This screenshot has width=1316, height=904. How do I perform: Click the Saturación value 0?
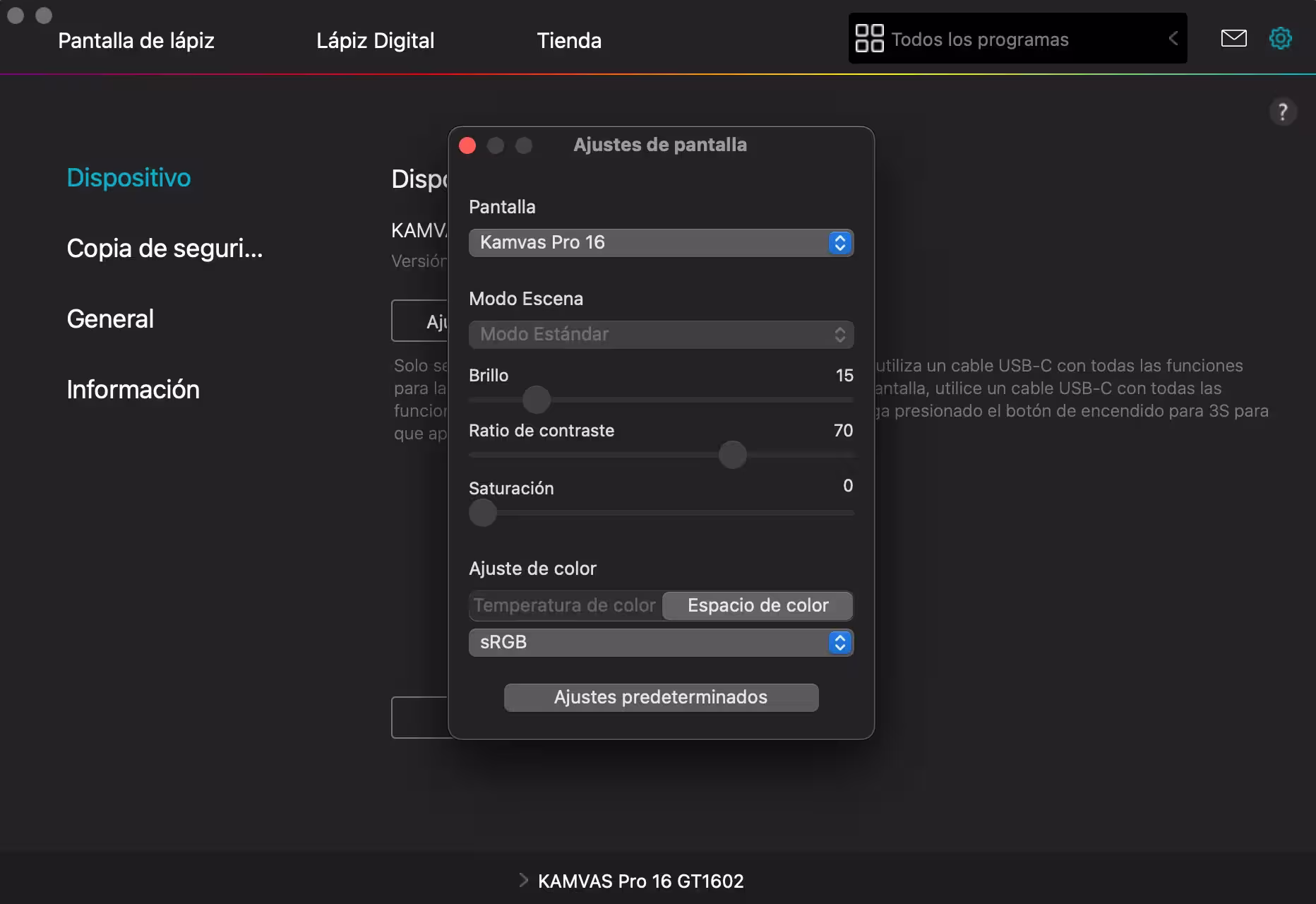pos(848,486)
